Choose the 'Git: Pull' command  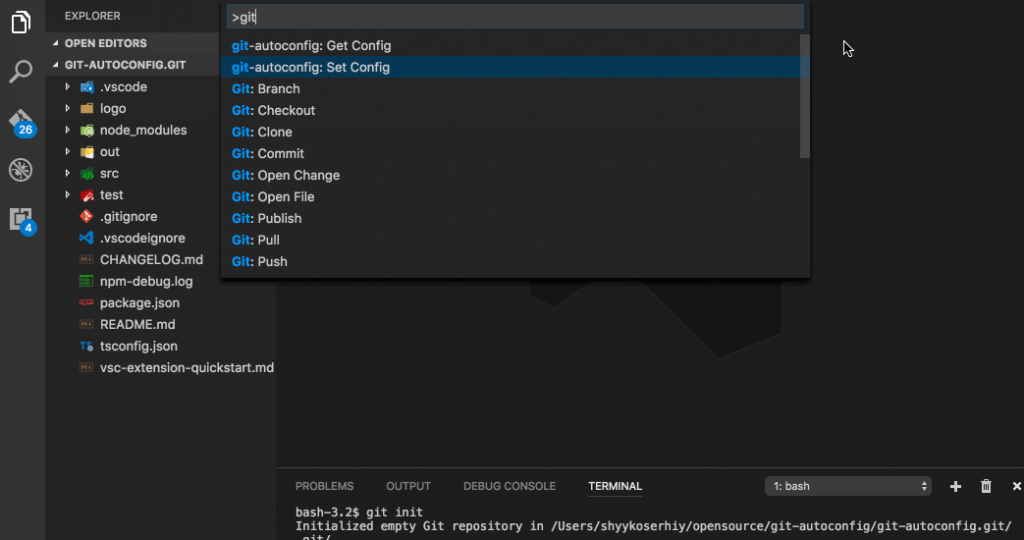click(x=511, y=240)
